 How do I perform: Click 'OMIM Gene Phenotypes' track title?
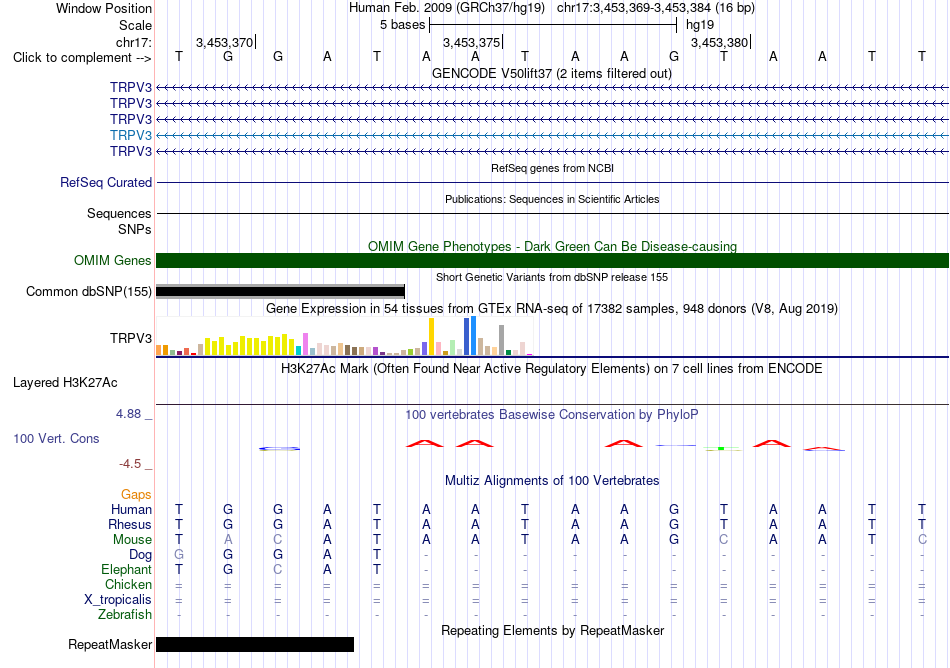[x=552, y=246]
